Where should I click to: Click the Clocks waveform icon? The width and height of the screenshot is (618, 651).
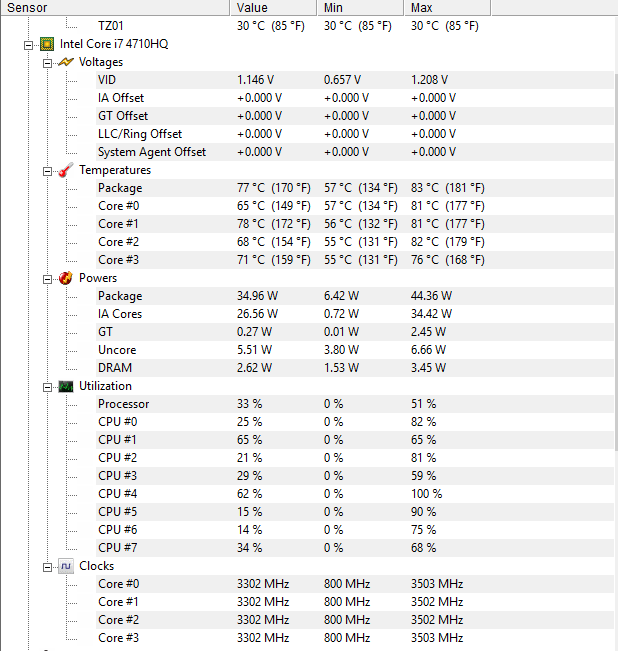point(66,566)
